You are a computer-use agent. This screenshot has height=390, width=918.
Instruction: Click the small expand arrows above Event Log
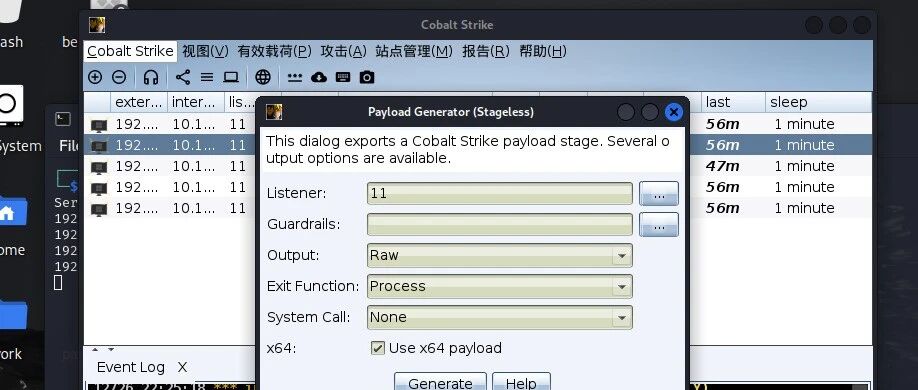coord(102,350)
